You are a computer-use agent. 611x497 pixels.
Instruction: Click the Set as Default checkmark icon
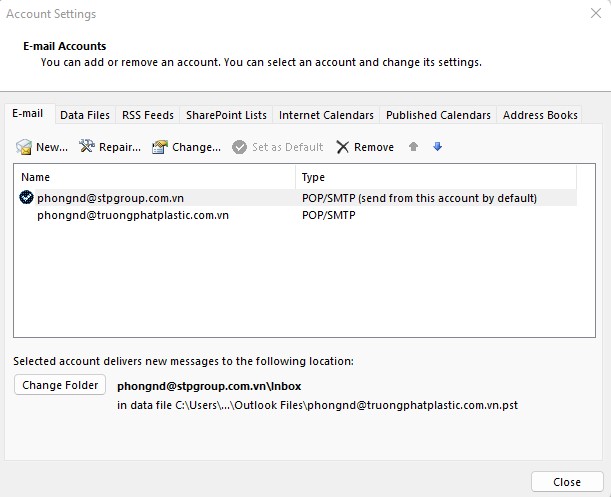click(x=240, y=147)
